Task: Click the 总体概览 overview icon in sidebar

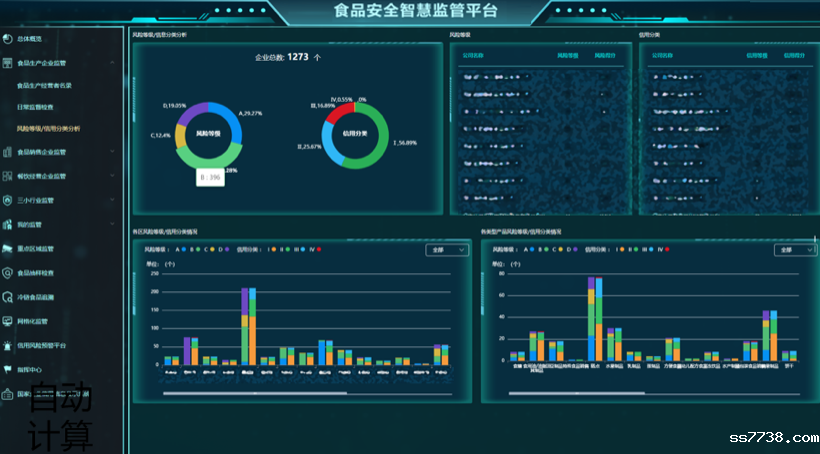Action: (8, 39)
